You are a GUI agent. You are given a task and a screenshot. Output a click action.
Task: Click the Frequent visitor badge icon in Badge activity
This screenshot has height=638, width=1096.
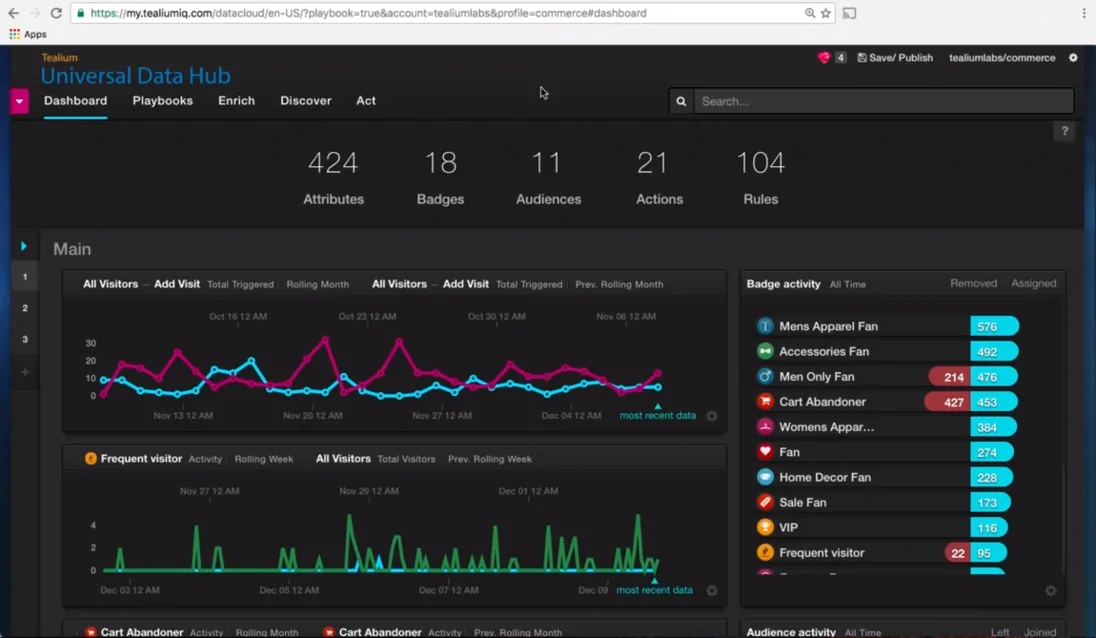coord(765,552)
